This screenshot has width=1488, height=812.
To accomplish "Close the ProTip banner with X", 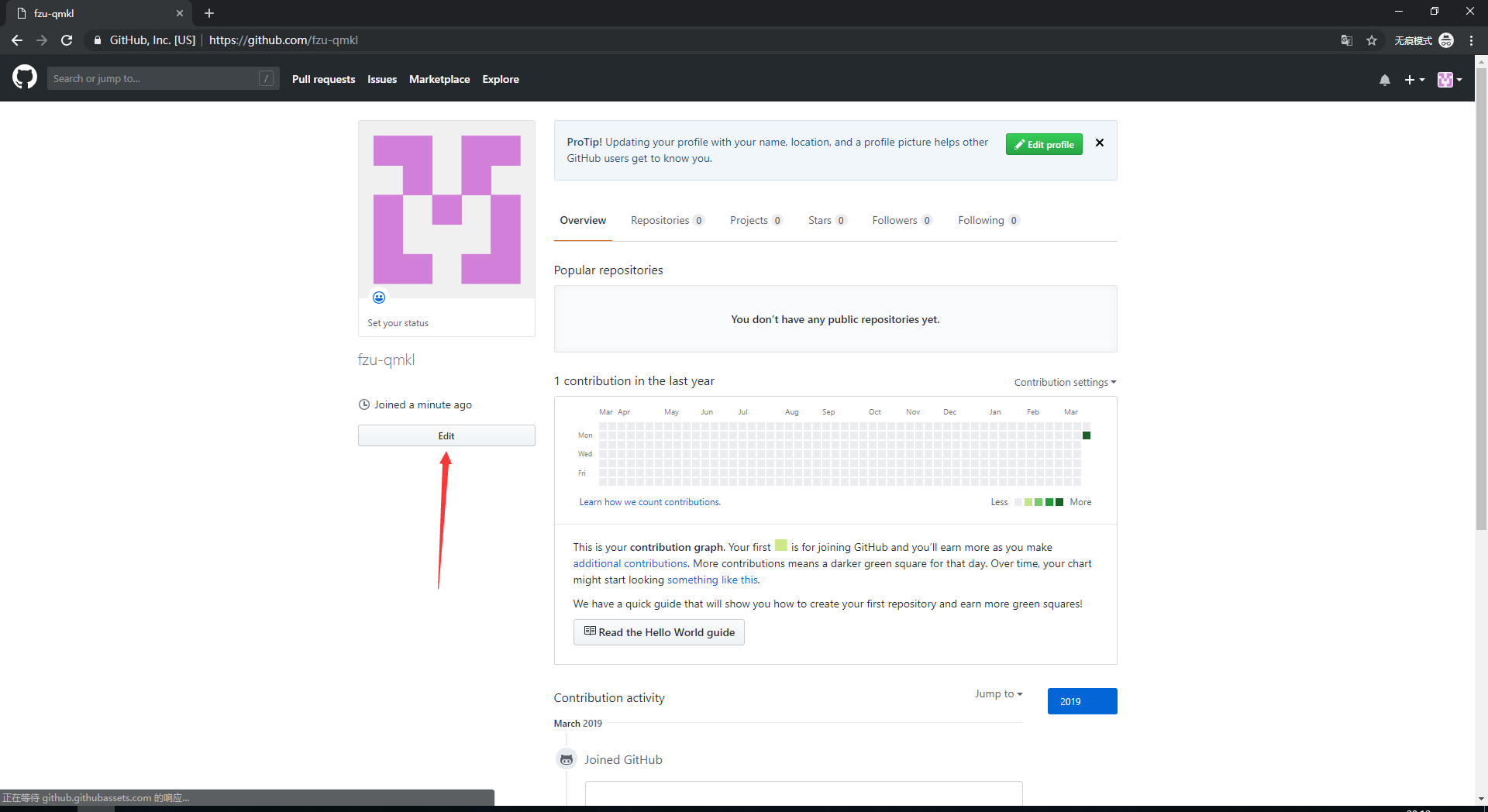I will point(1100,143).
